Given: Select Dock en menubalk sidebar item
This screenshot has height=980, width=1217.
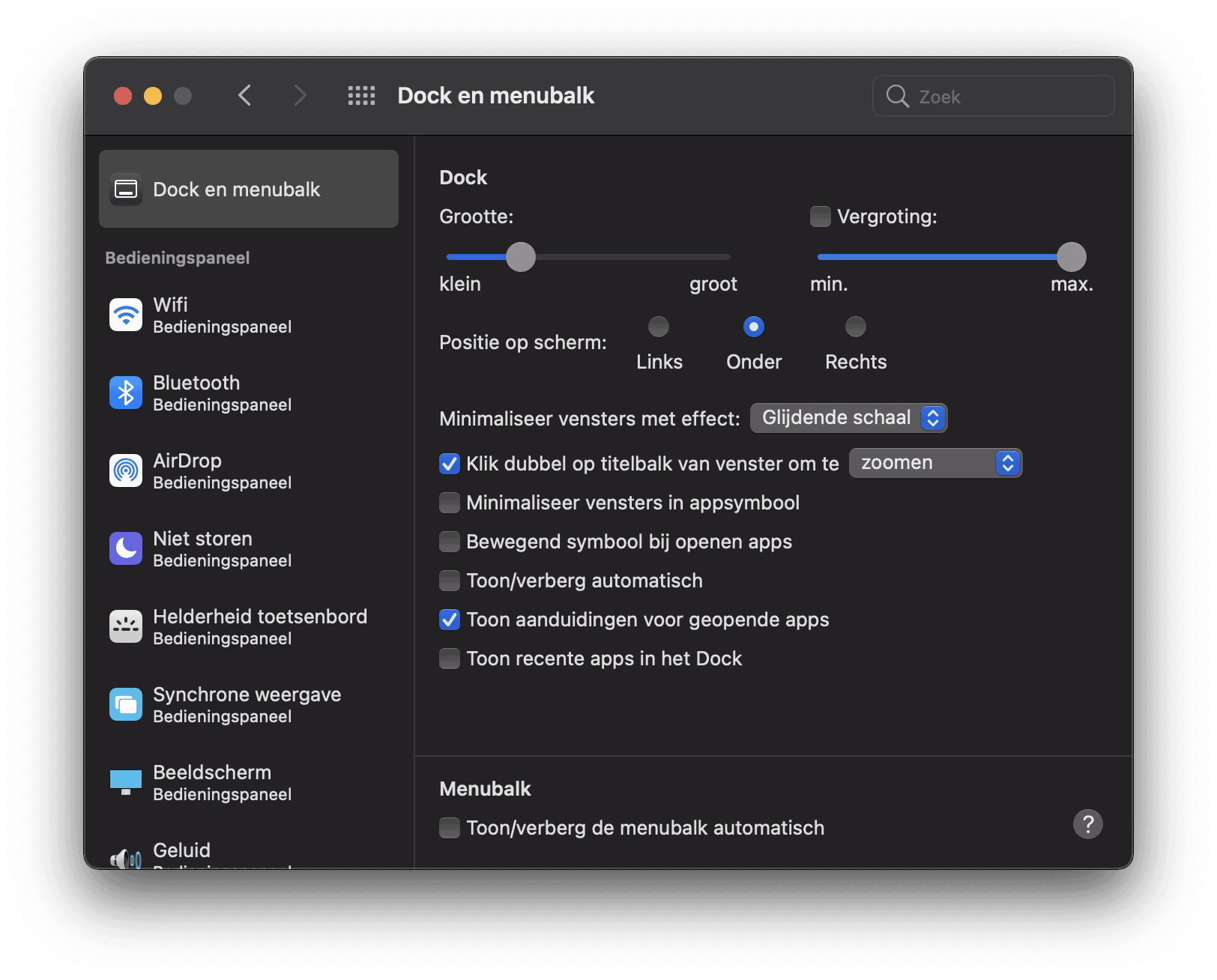Looking at the screenshot, I should 249,189.
